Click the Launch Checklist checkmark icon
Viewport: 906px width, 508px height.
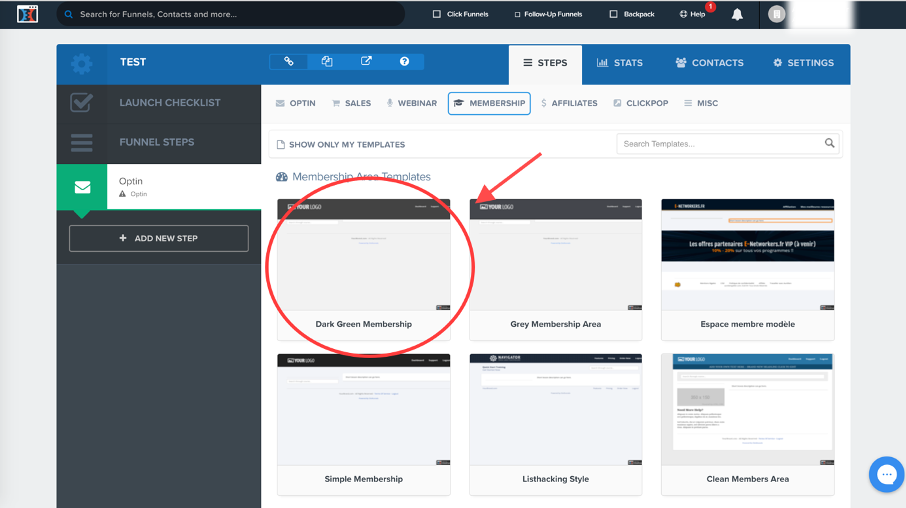pos(81,102)
